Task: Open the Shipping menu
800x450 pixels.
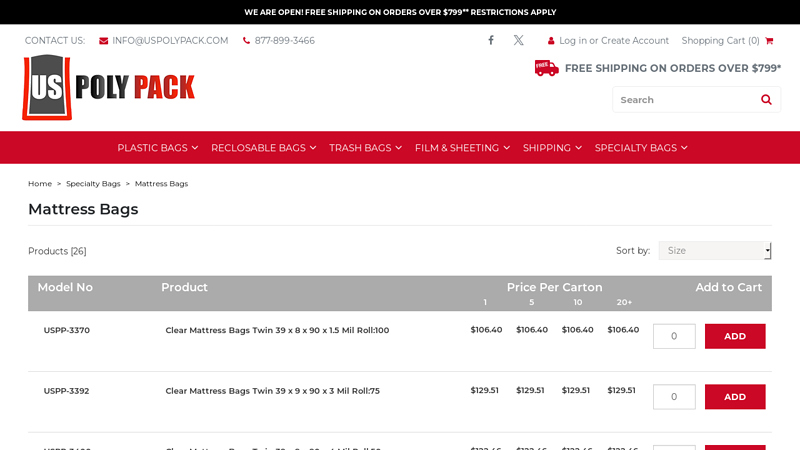Action: pyautogui.click(x=552, y=148)
